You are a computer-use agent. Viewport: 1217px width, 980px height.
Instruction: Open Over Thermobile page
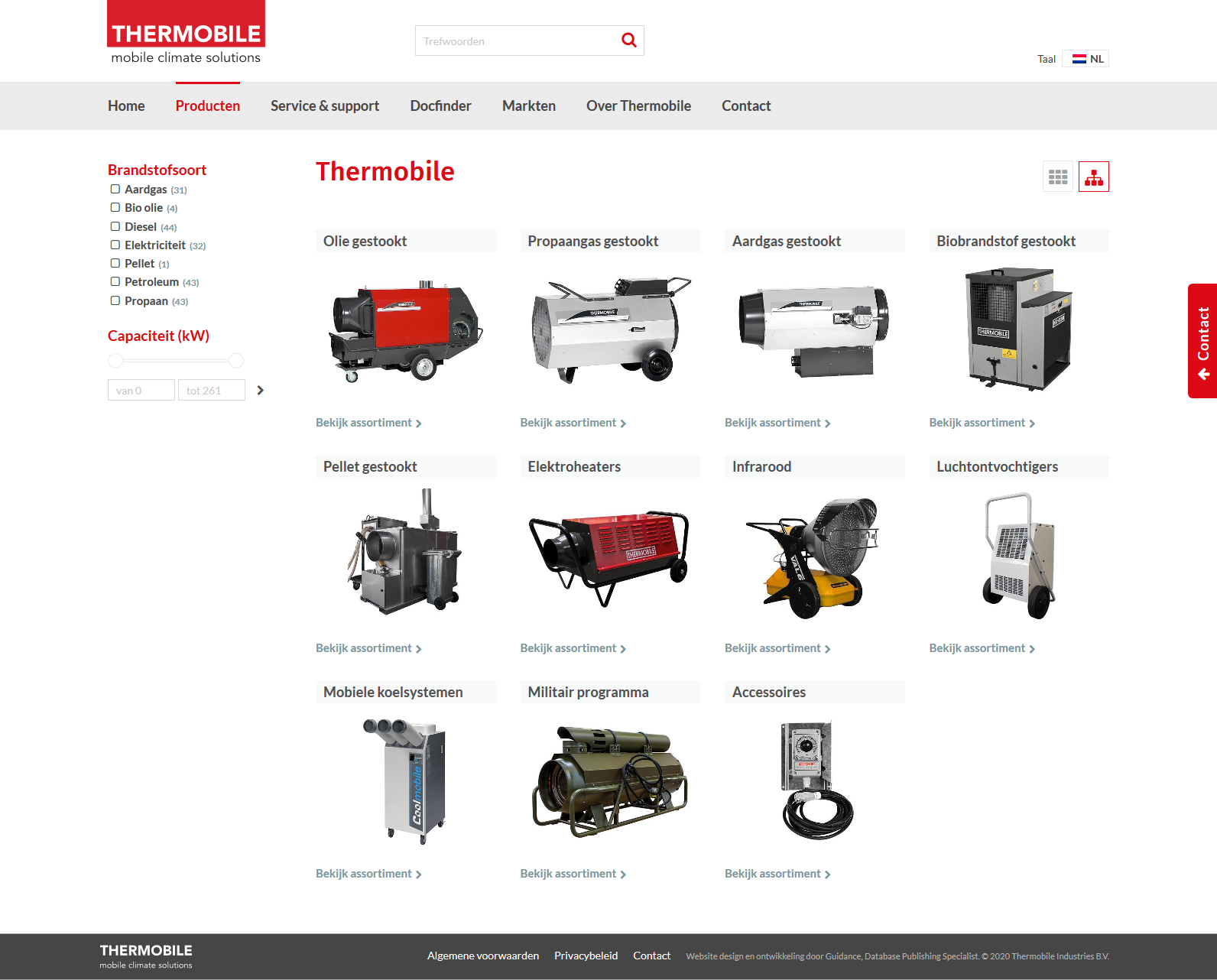point(638,106)
